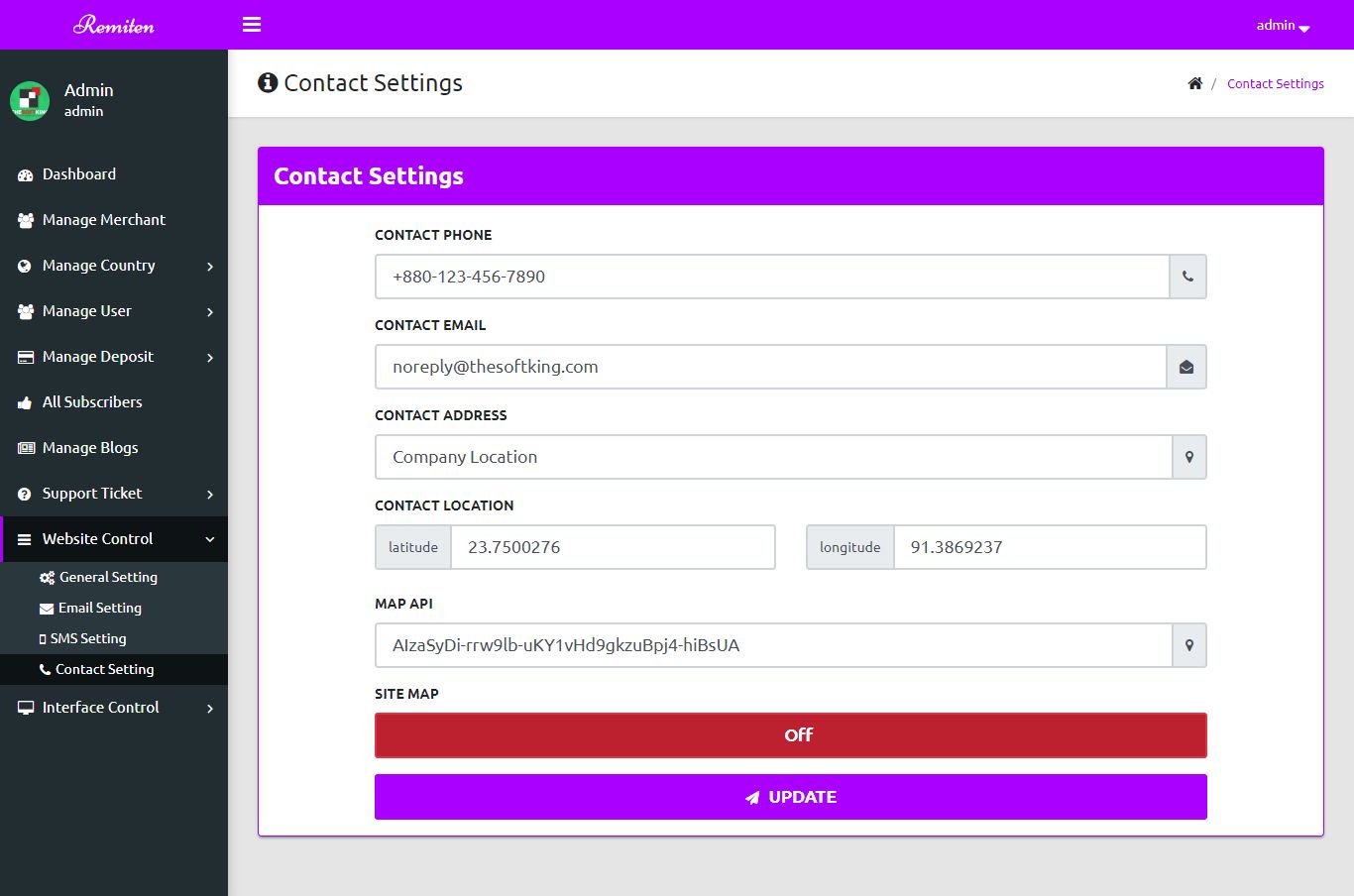
Task: Open Email Setting in sidebar
Action: (x=99, y=608)
